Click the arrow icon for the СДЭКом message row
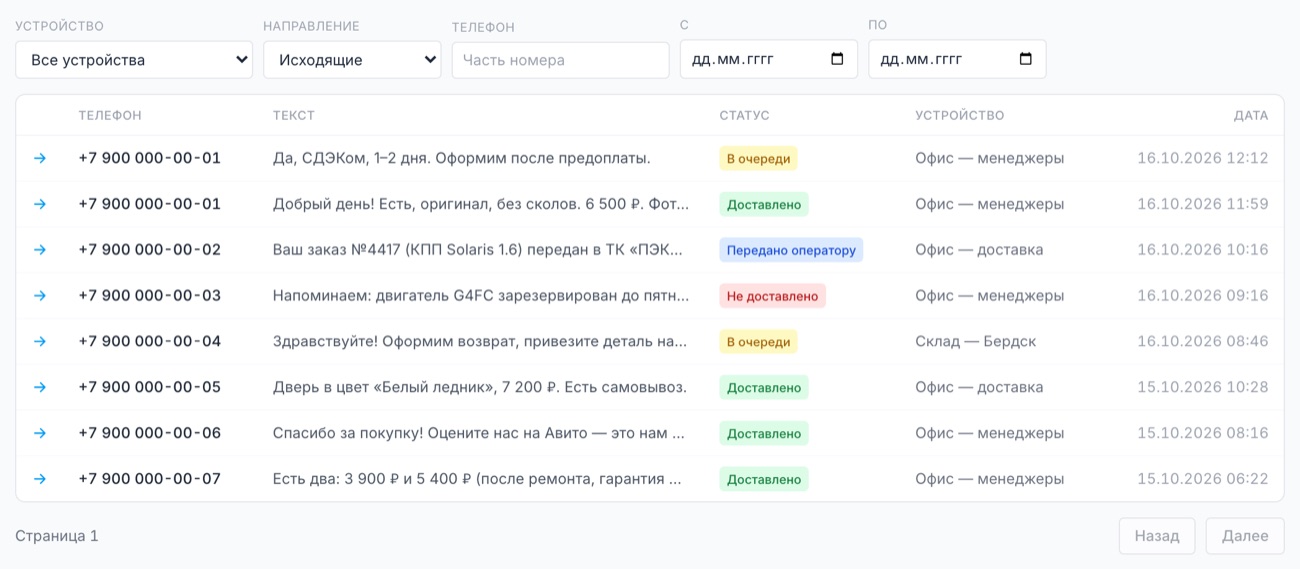1300x569 pixels. (40, 158)
